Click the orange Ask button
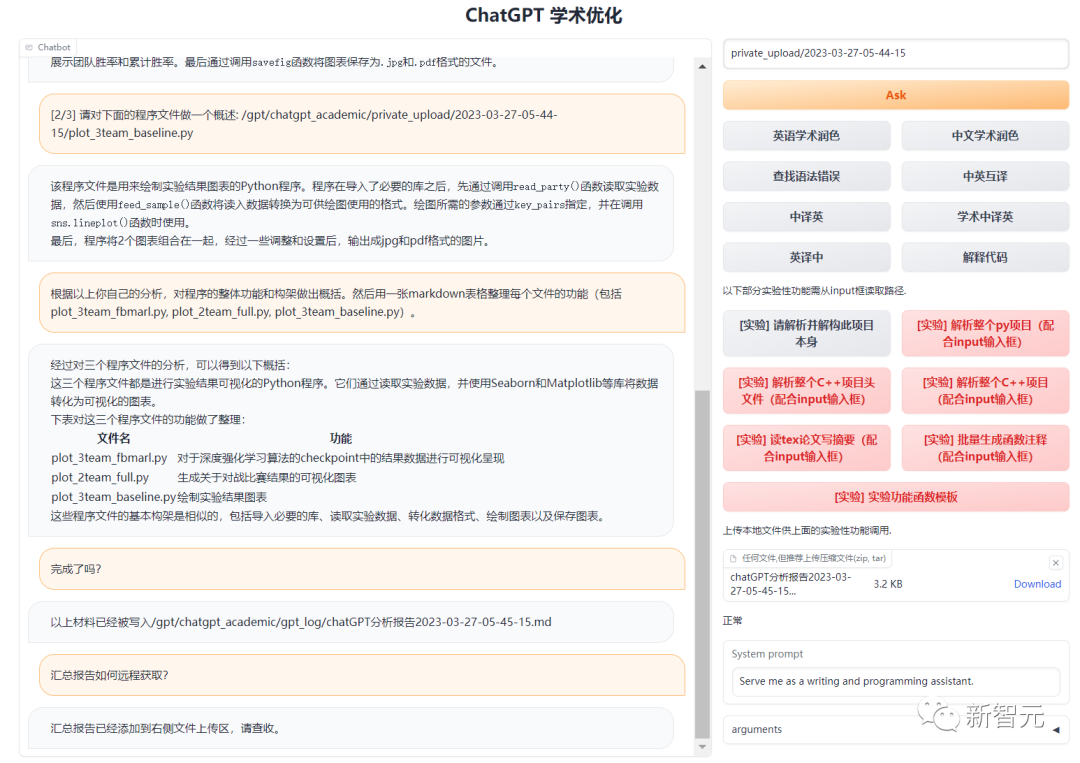The image size is (1080, 763). [x=895, y=95]
